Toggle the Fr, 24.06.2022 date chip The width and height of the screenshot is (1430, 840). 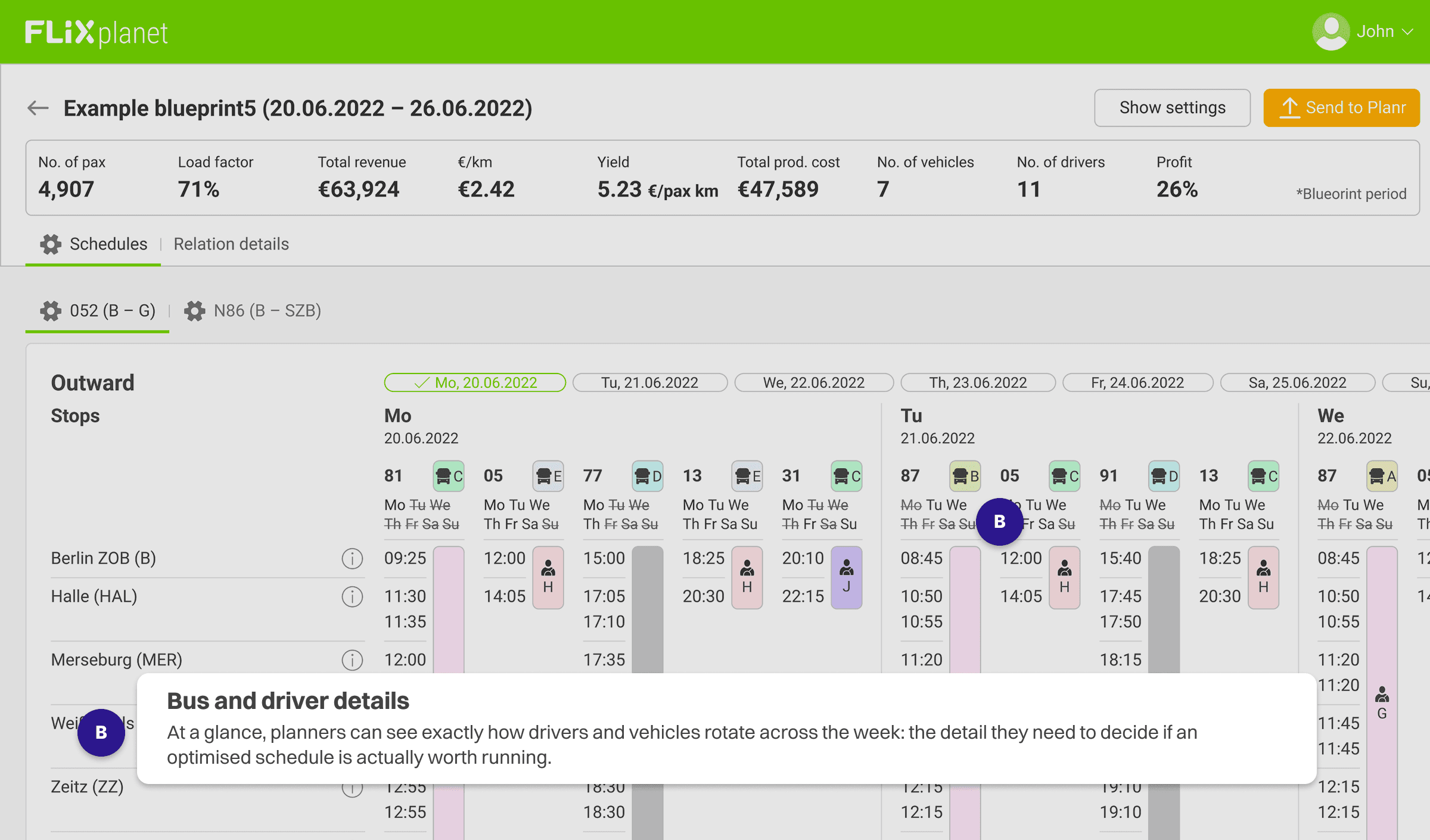(1137, 382)
